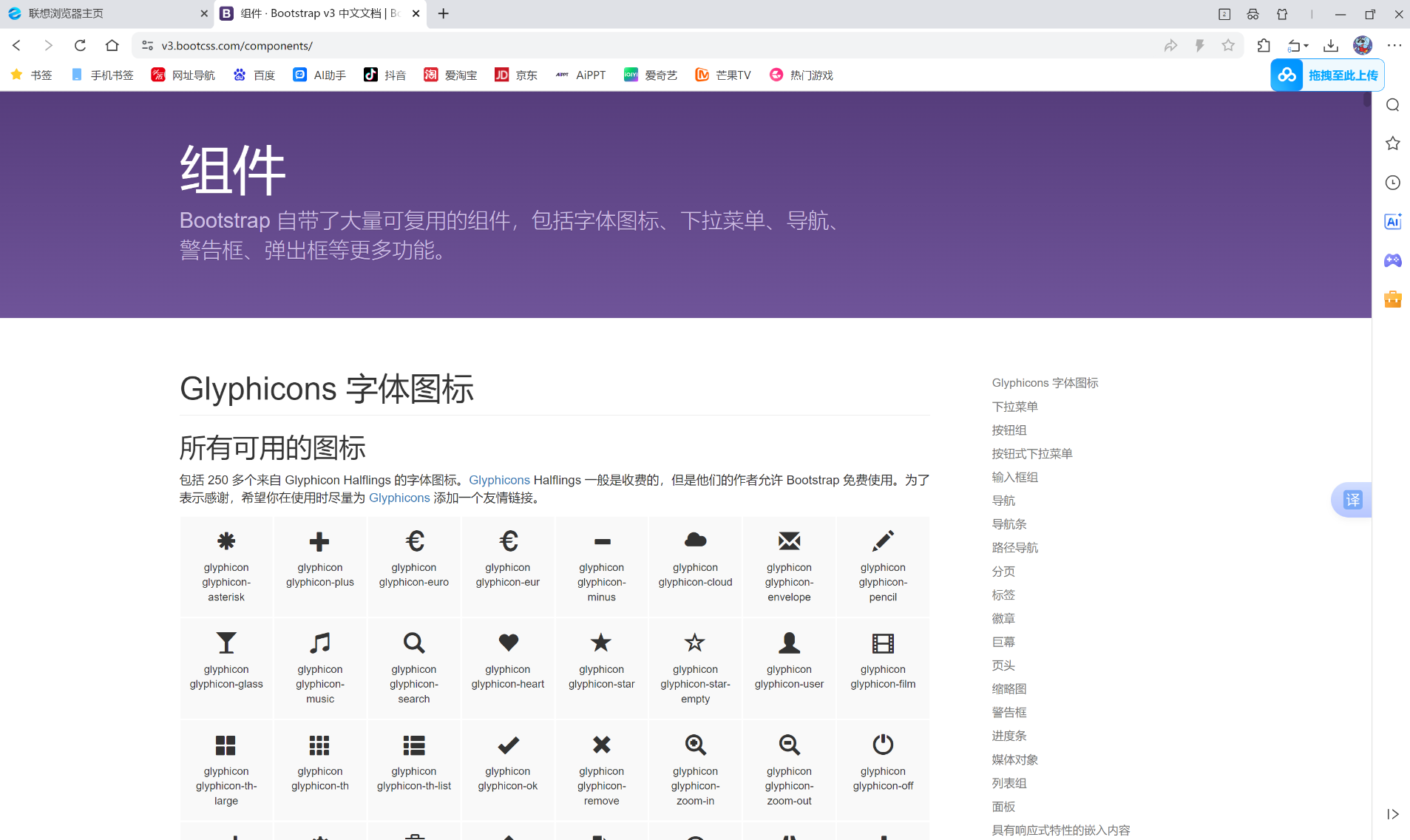
Task: Jump to 导航条 section in sidebar
Action: click(x=1009, y=524)
